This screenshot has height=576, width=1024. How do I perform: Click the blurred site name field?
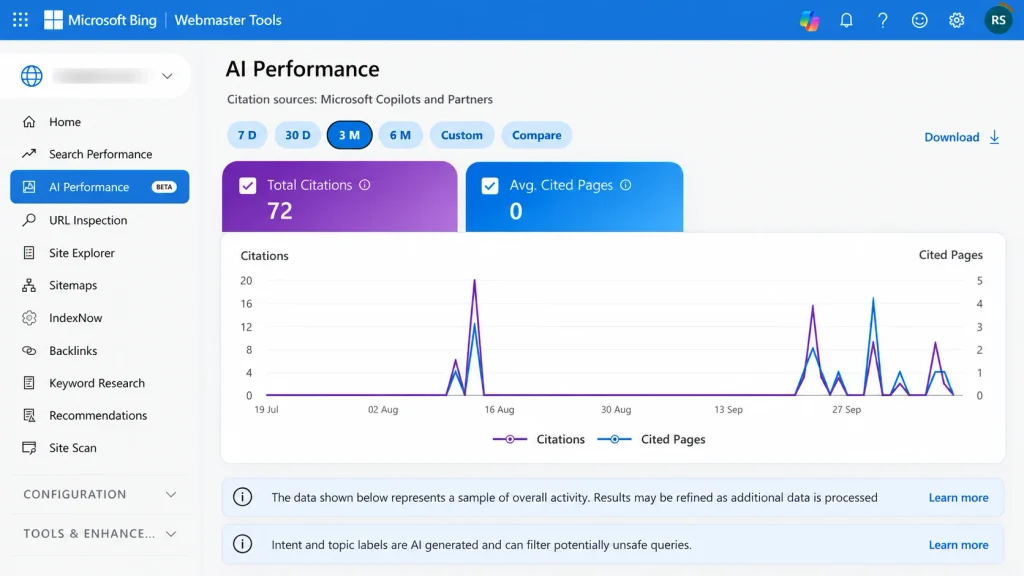coord(100,76)
